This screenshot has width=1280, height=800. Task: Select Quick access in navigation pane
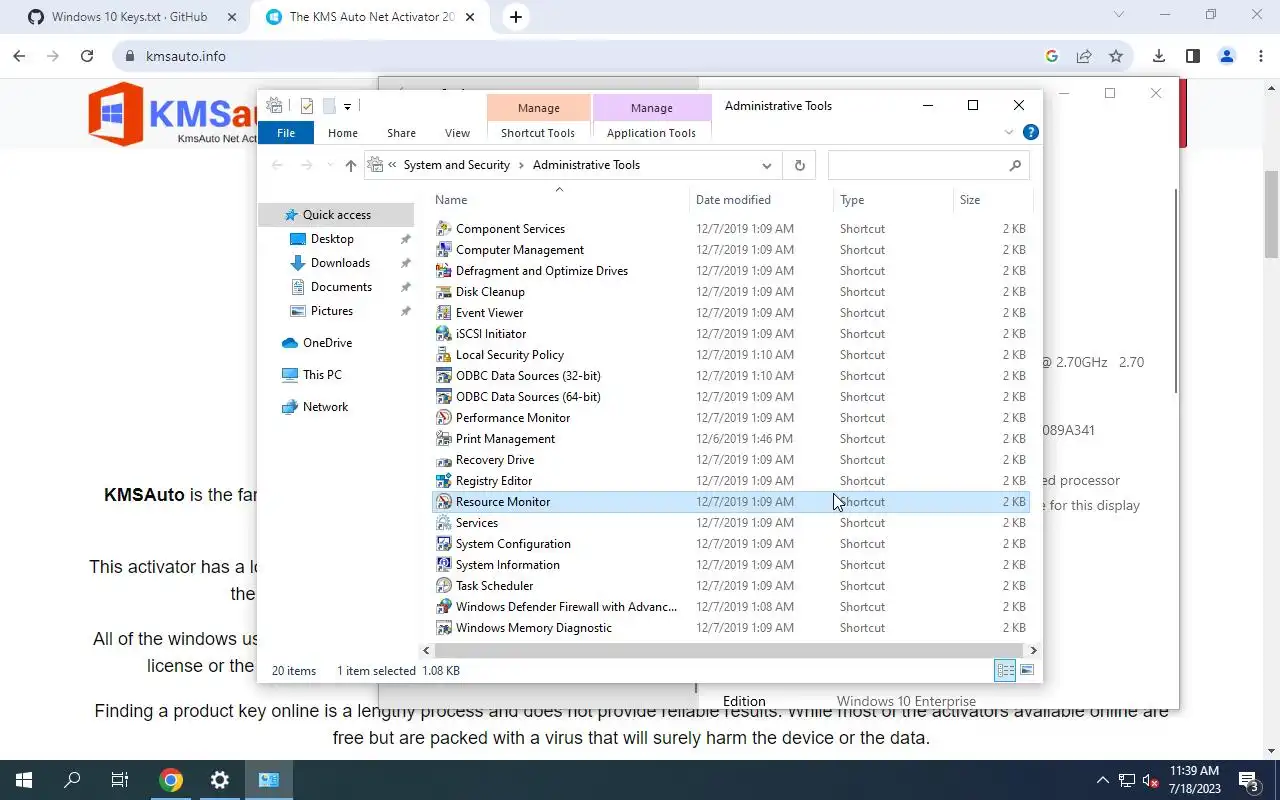click(336, 215)
